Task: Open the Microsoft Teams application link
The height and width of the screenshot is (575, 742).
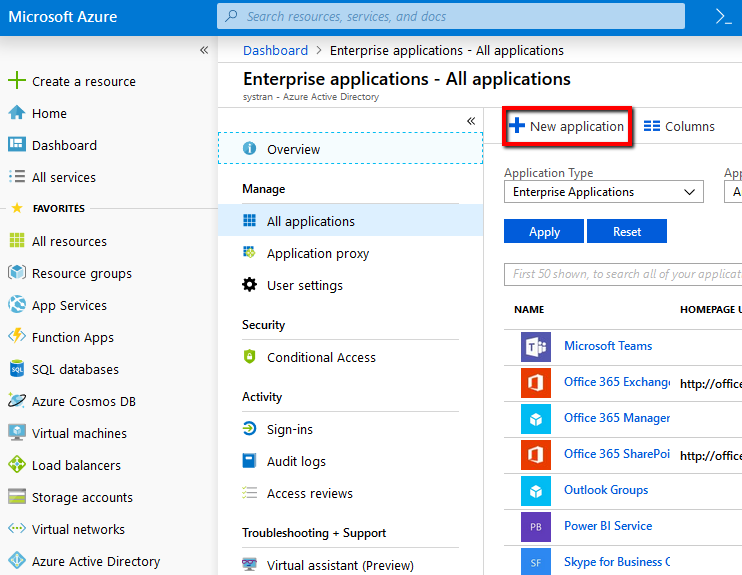Action: tap(608, 346)
